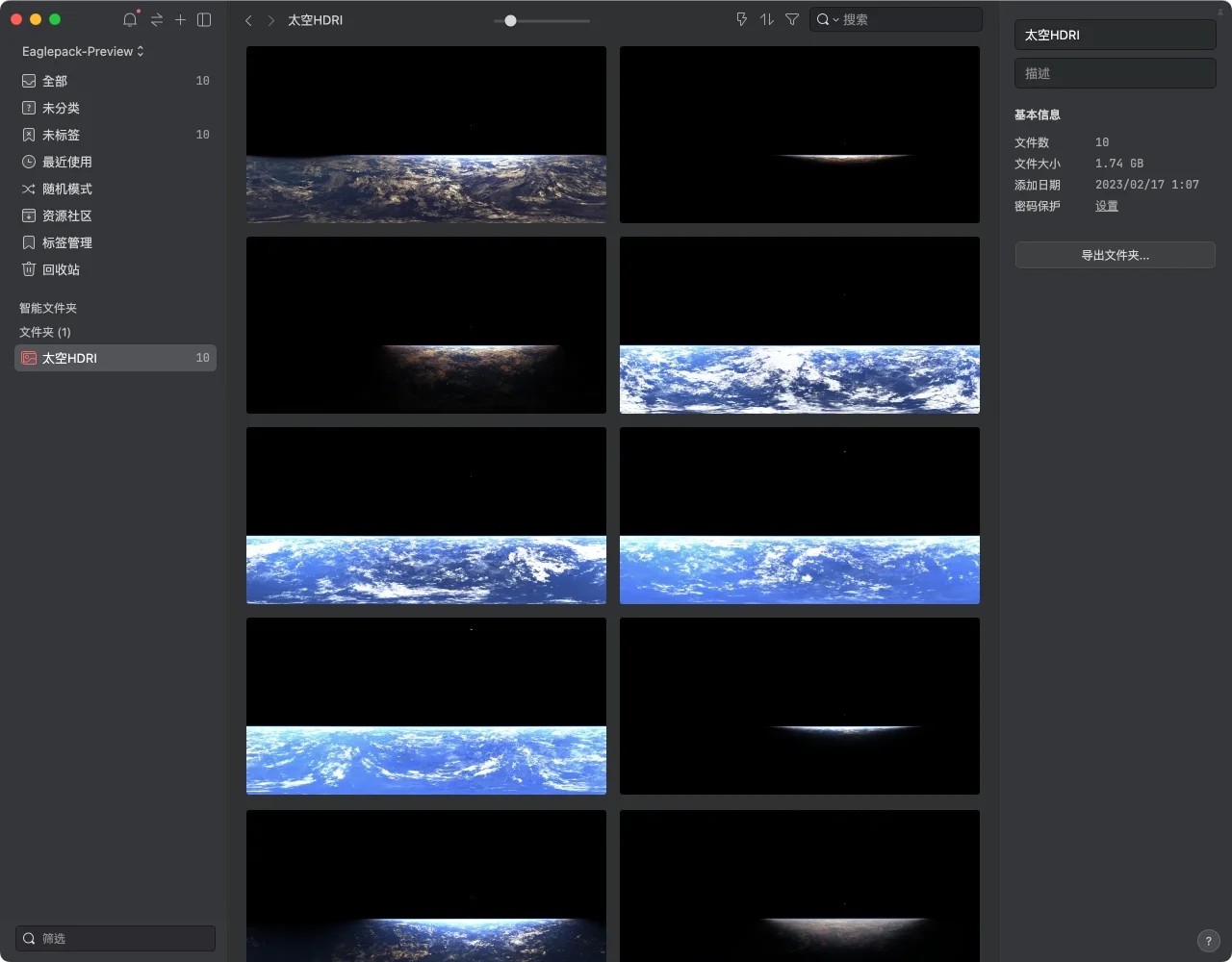Click the 随机模式 shuffle icon

29,189
